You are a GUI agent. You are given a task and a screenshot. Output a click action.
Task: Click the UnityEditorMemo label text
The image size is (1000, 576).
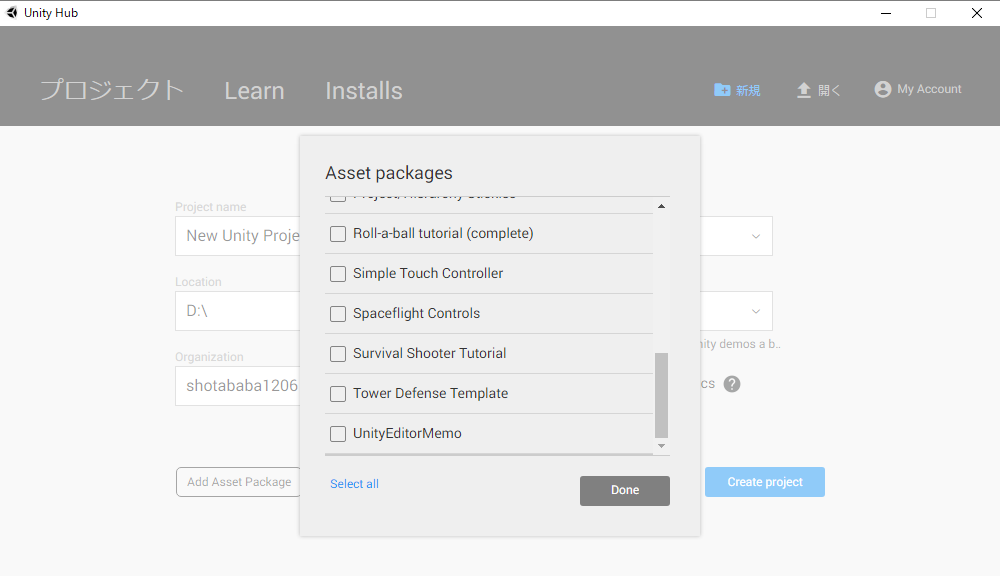click(x=407, y=433)
